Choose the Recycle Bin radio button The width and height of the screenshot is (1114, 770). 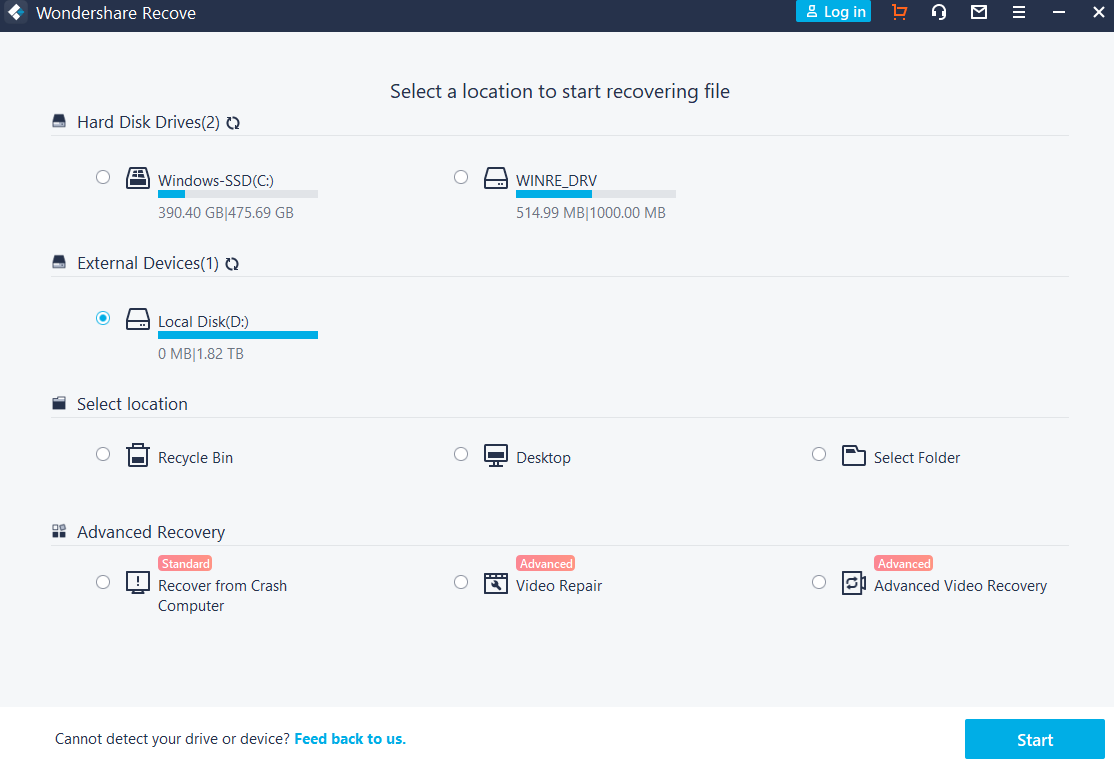103,454
